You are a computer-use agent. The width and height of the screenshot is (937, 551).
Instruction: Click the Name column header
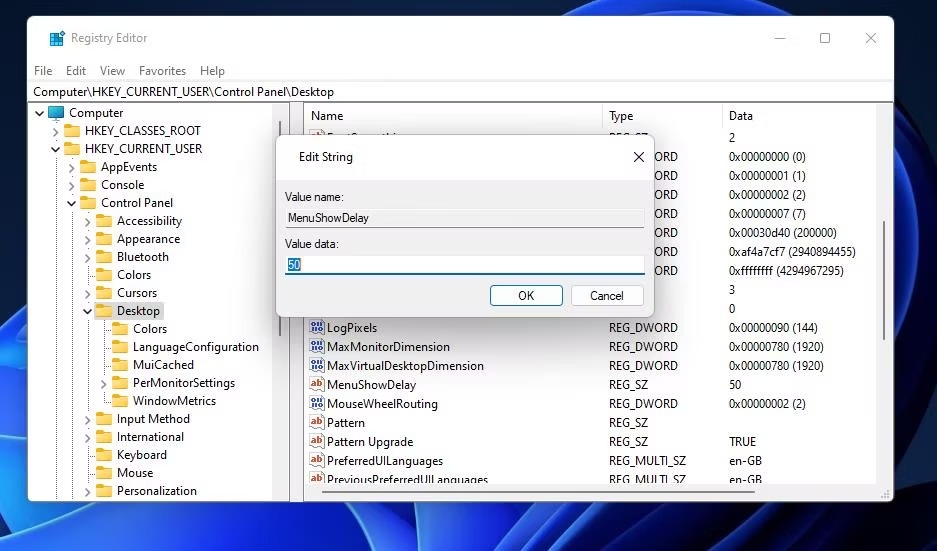click(x=453, y=115)
